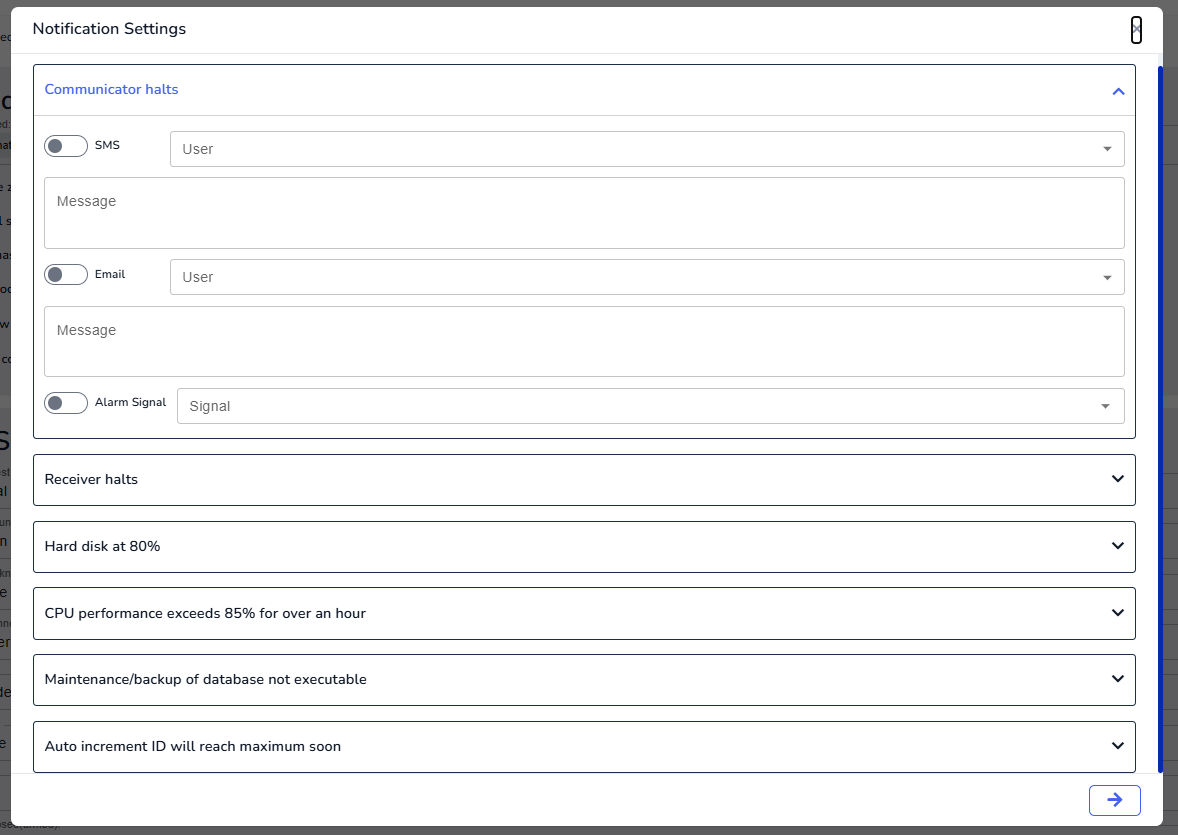The image size is (1178, 835).
Task: Open the Email User dropdown
Action: pos(646,277)
